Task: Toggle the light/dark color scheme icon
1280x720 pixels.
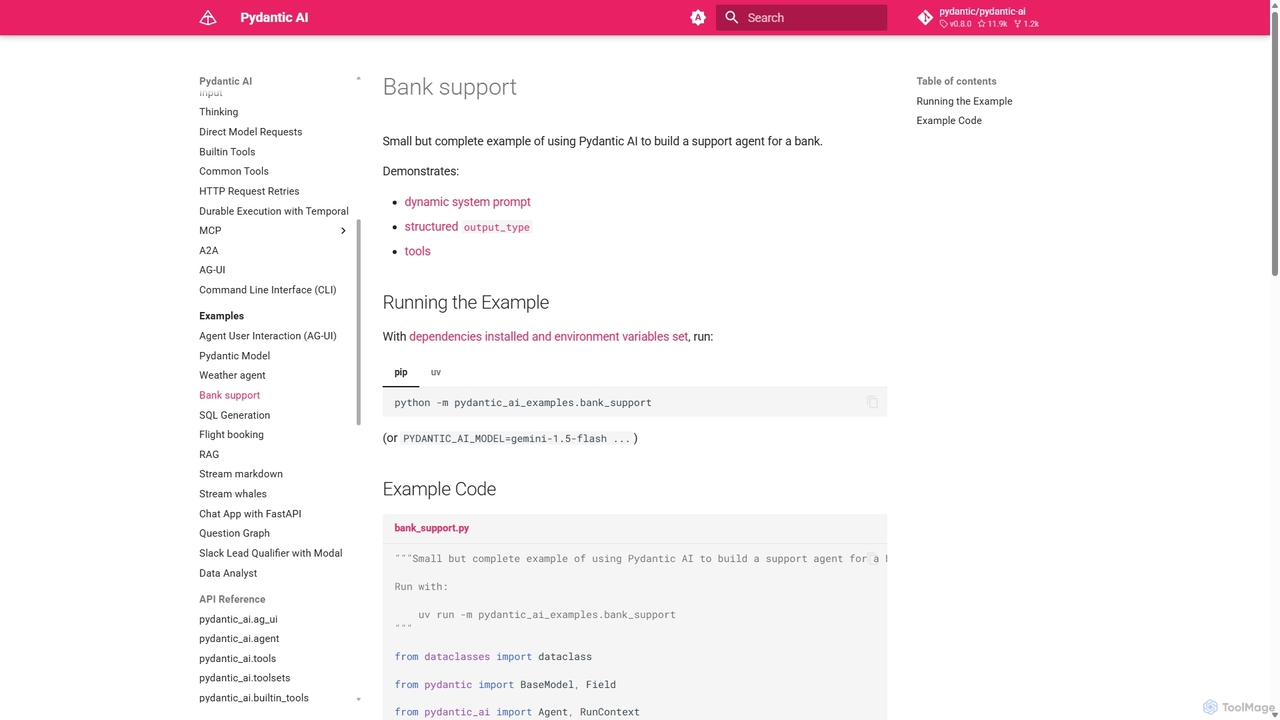Action: click(x=698, y=18)
